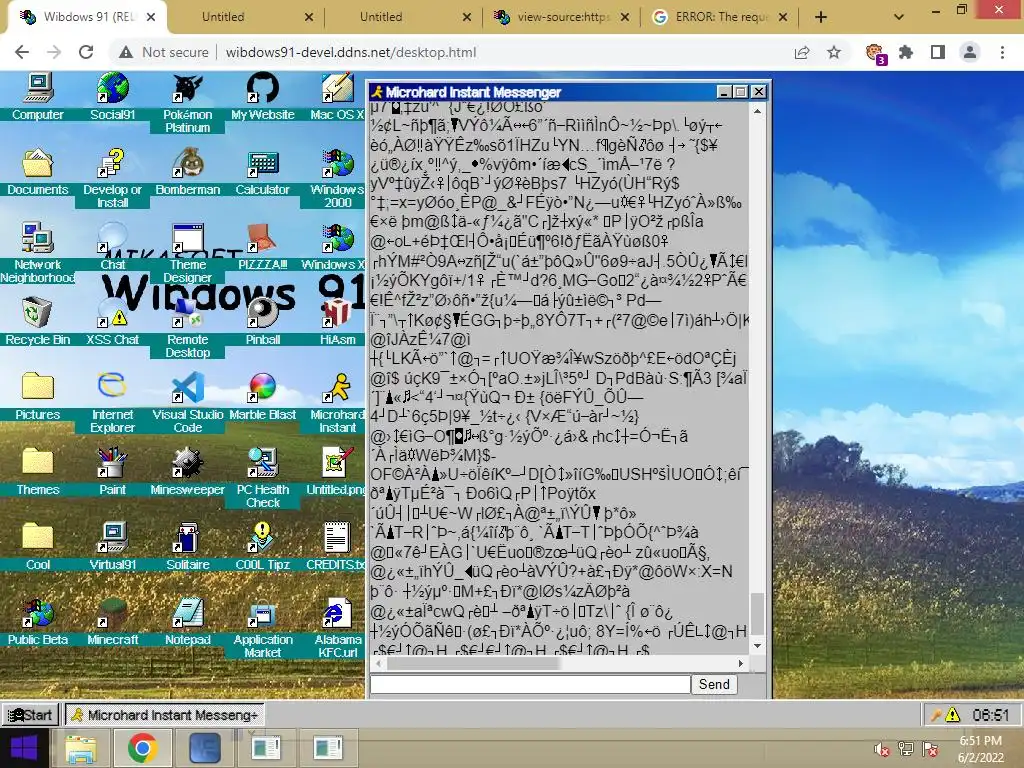Open the tab search dropdown chevron
The image size is (1024, 768).
coord(899,18)
